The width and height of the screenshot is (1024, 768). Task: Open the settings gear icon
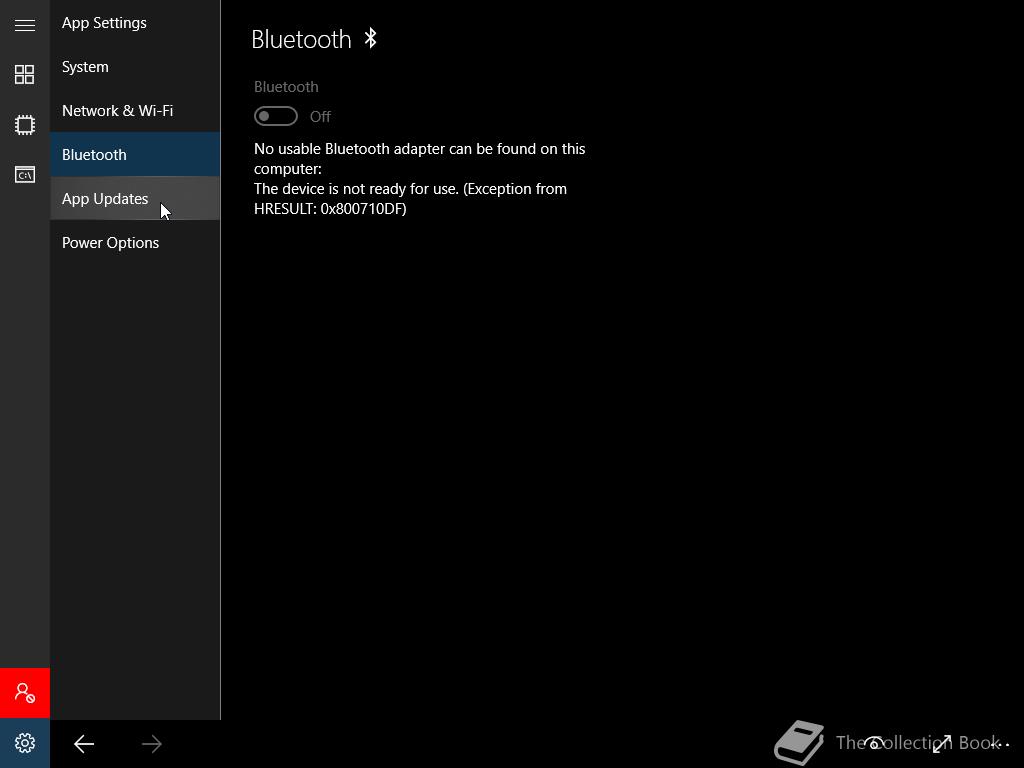[25, 743]
